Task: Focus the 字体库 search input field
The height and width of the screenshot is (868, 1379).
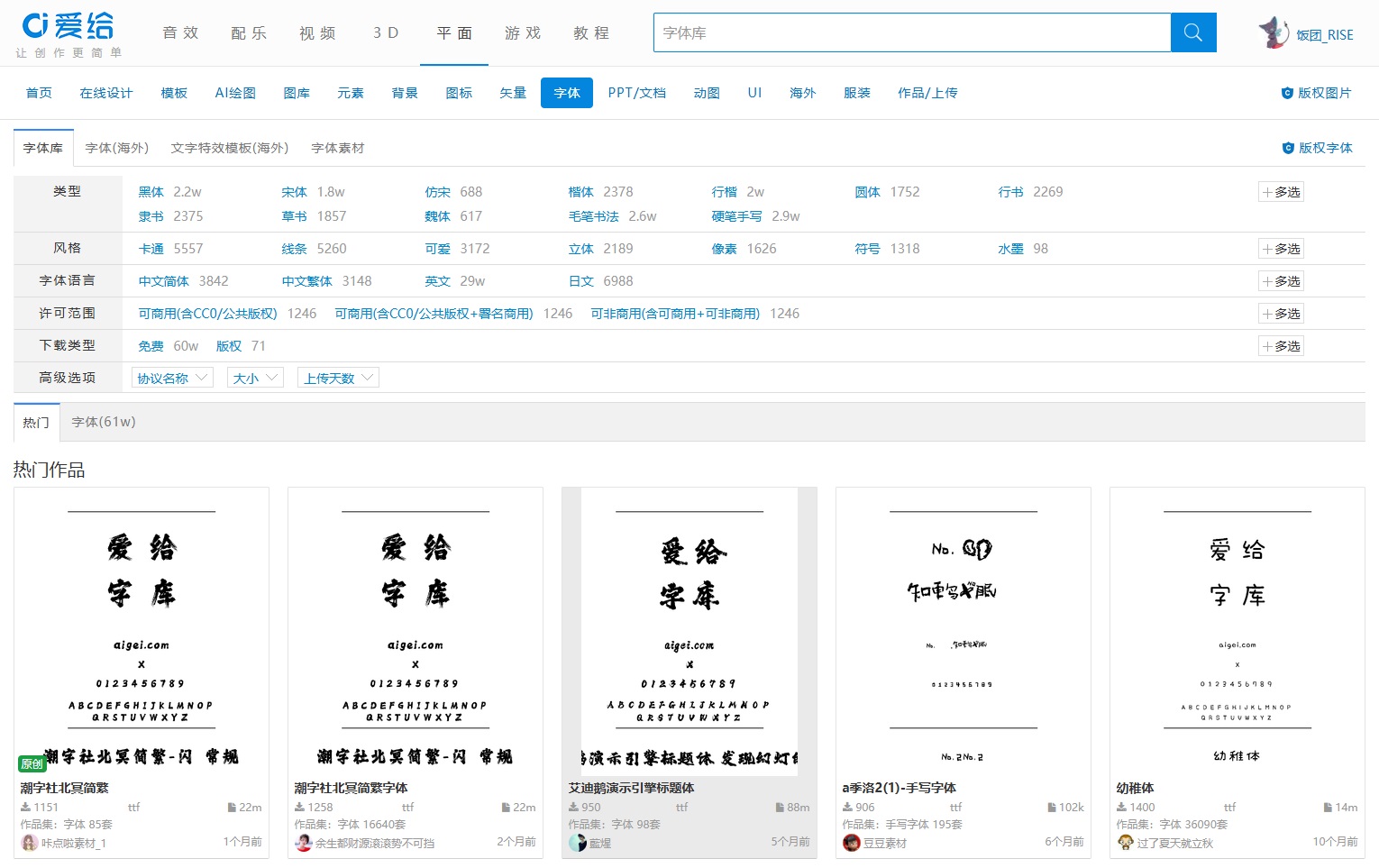Action: 910,33
